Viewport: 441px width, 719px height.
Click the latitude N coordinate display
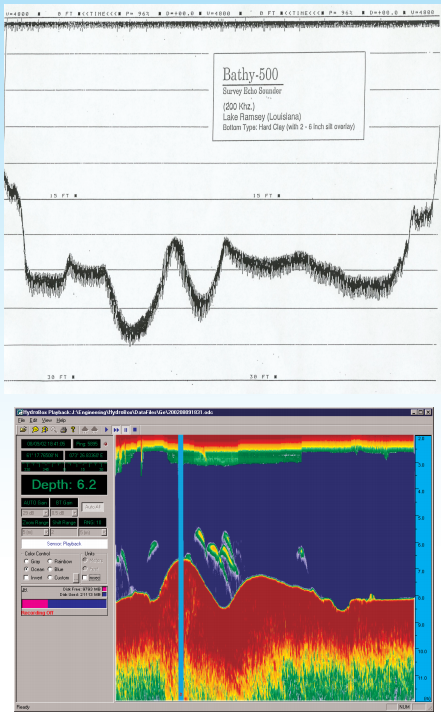click(42, 455)
